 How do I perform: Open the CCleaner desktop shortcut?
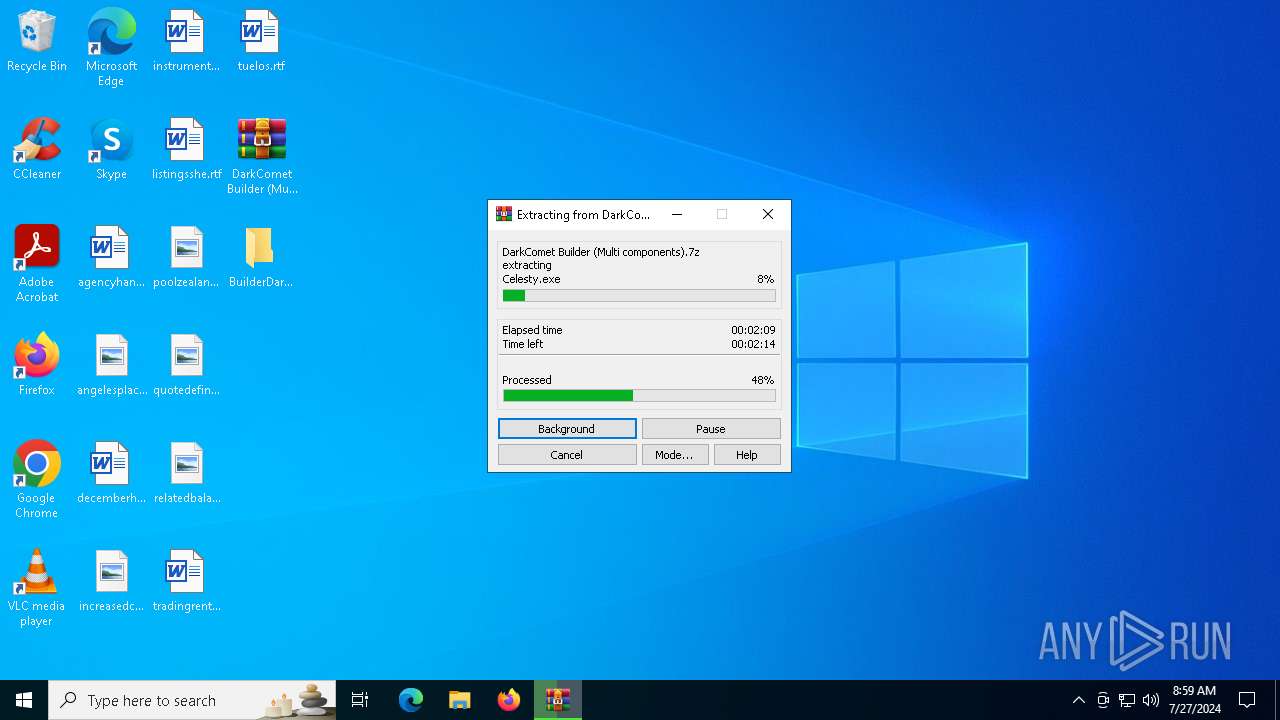point(37,150)
